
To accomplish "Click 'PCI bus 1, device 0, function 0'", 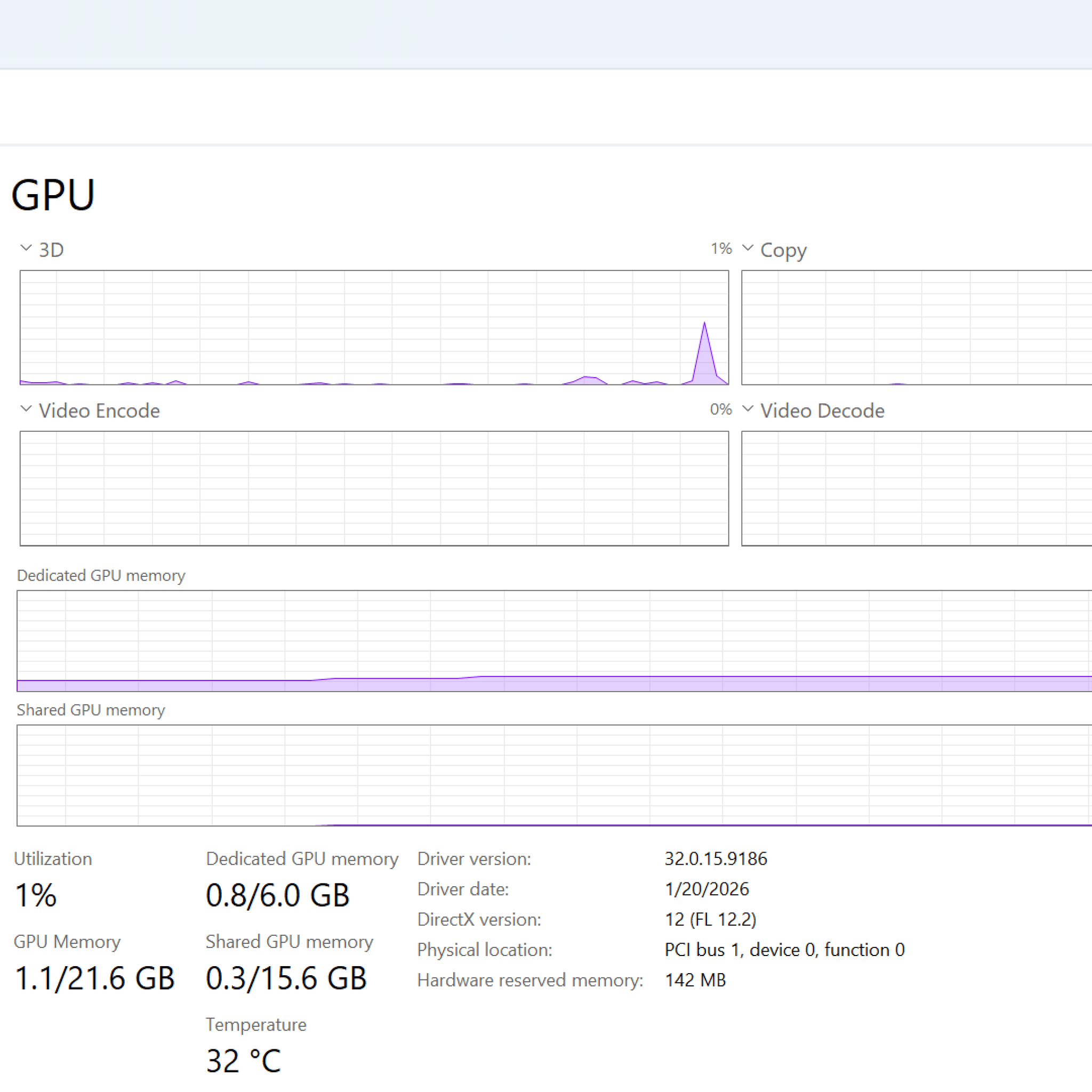I will point(784,950).
